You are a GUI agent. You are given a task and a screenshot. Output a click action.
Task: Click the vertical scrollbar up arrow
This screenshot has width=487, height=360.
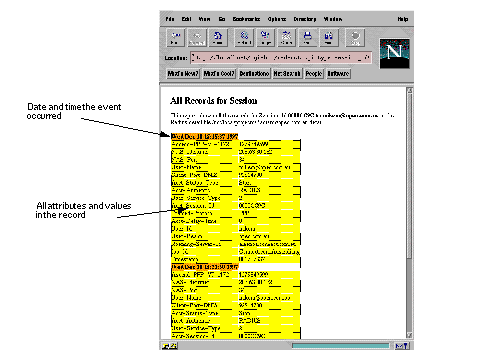[410, 90]
